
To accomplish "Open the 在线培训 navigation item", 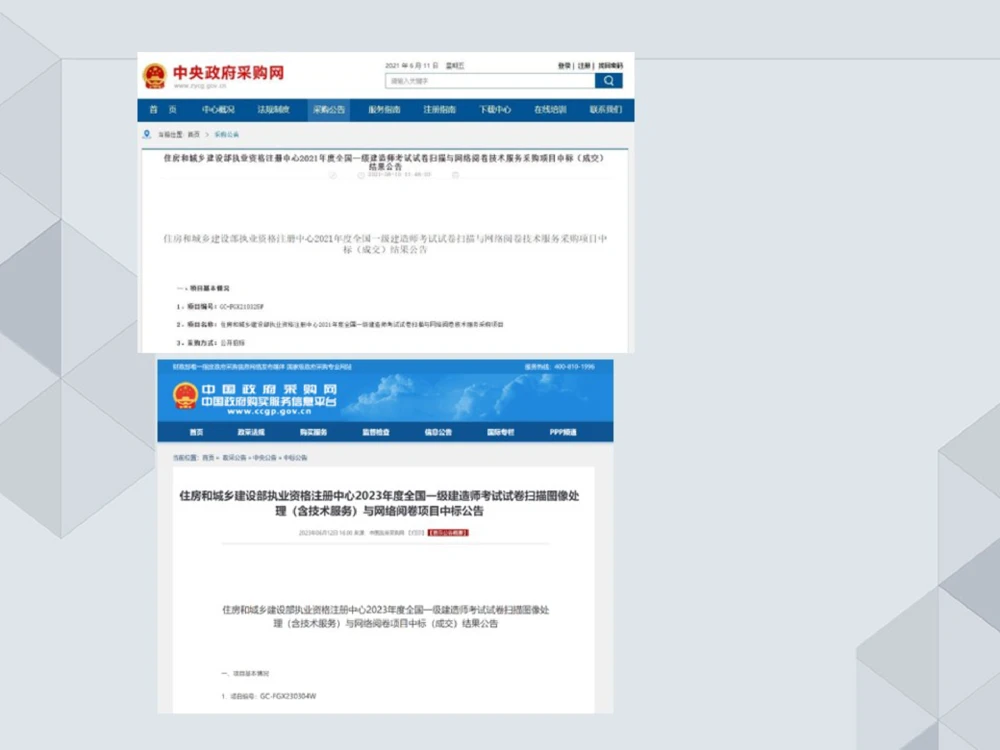I will pos(549,110).
